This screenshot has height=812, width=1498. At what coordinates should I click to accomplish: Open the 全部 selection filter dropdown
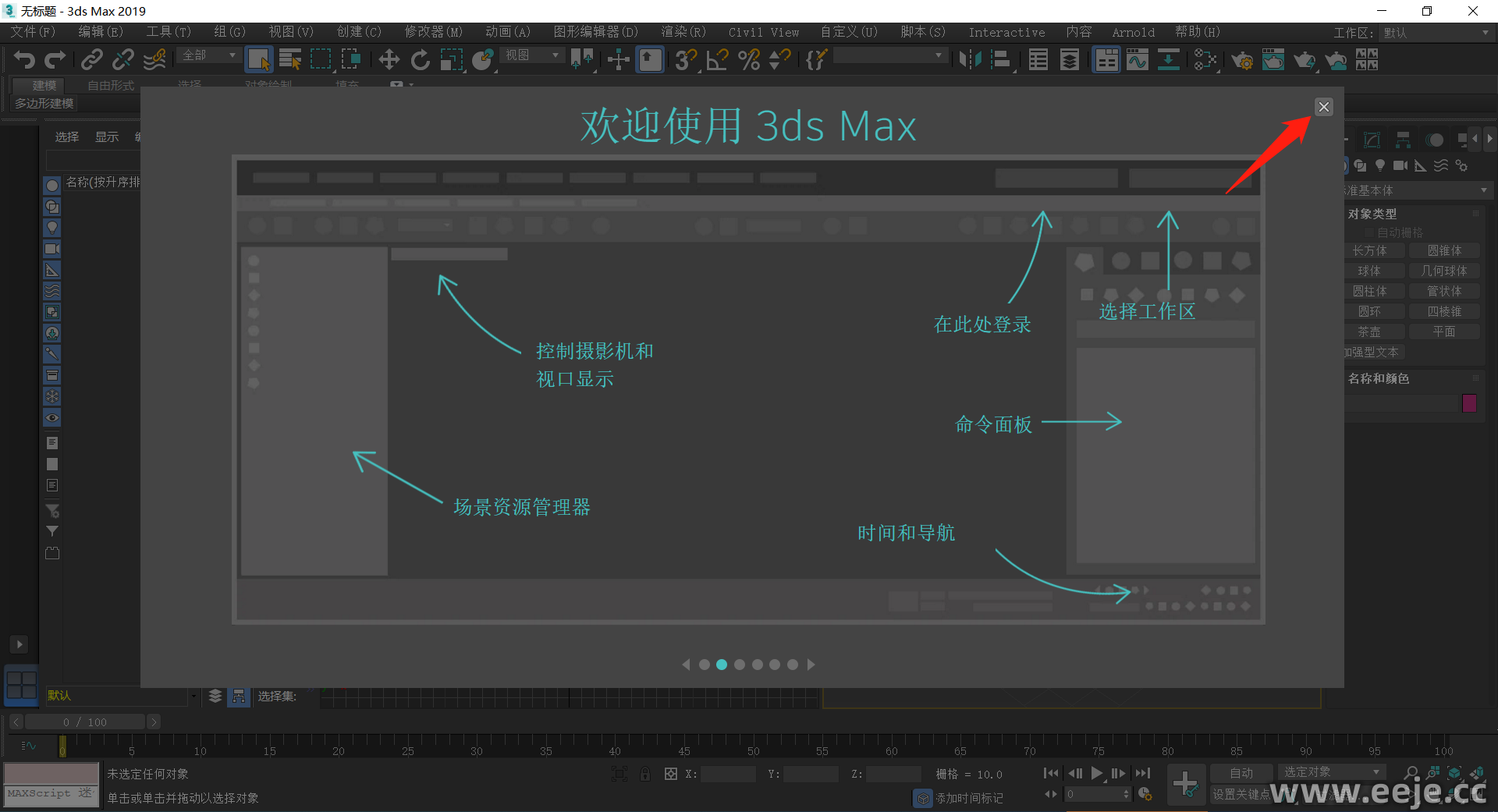tap(209, 55)
